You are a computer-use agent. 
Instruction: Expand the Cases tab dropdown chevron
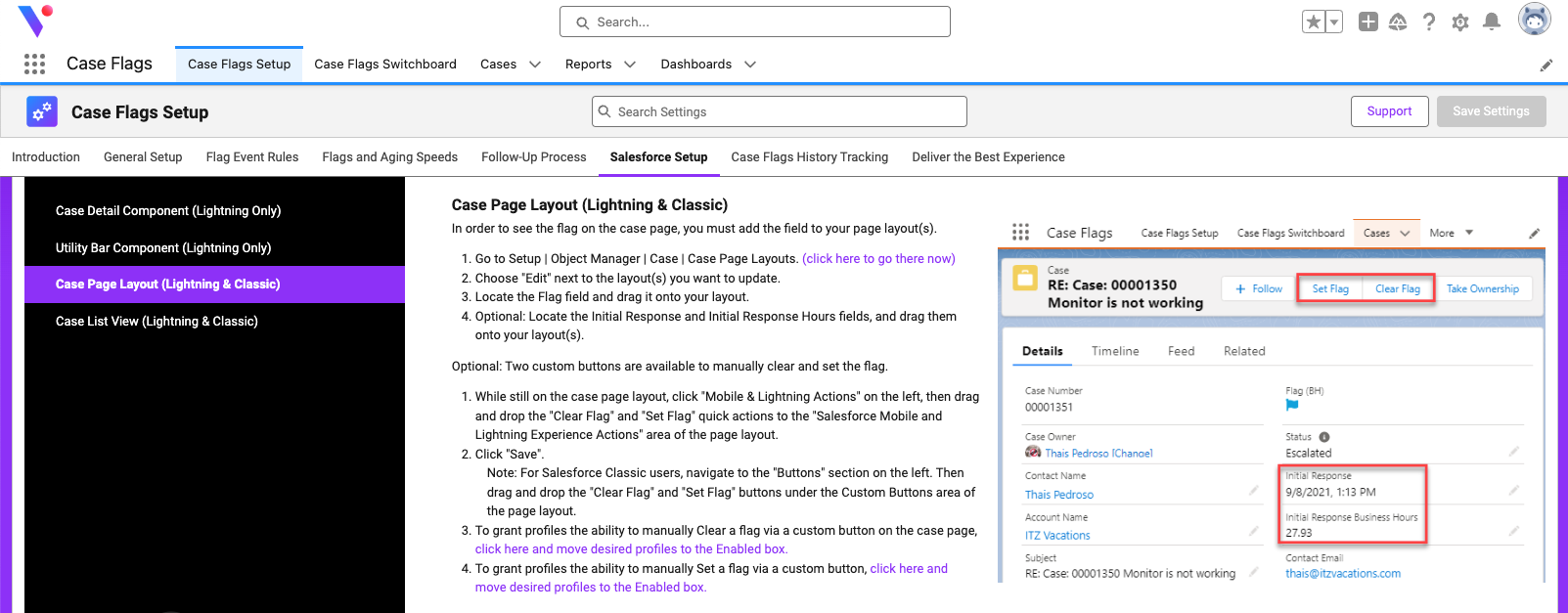coord(535,65)
